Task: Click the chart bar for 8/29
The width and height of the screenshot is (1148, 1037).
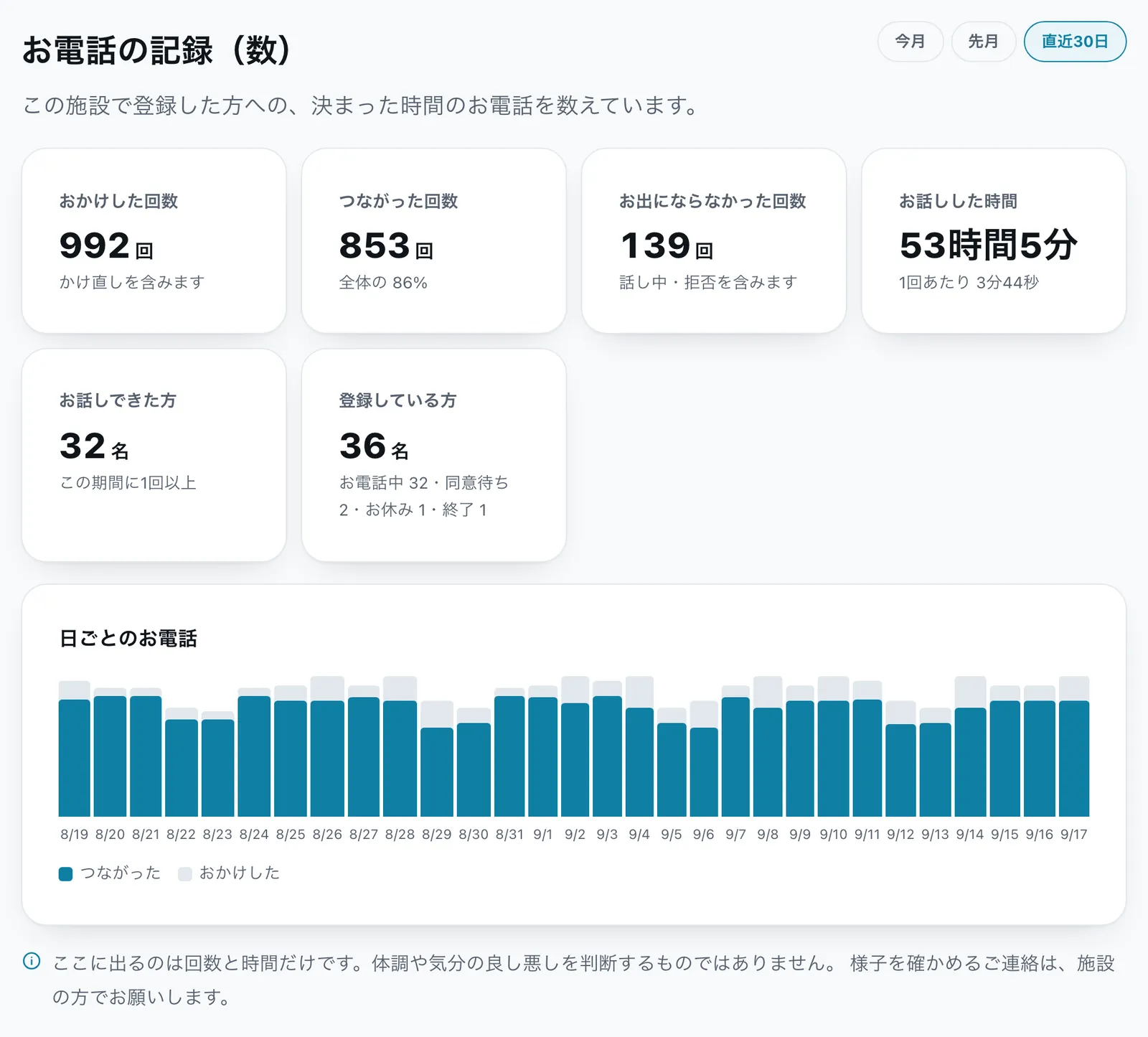Action: click(437, 759)
